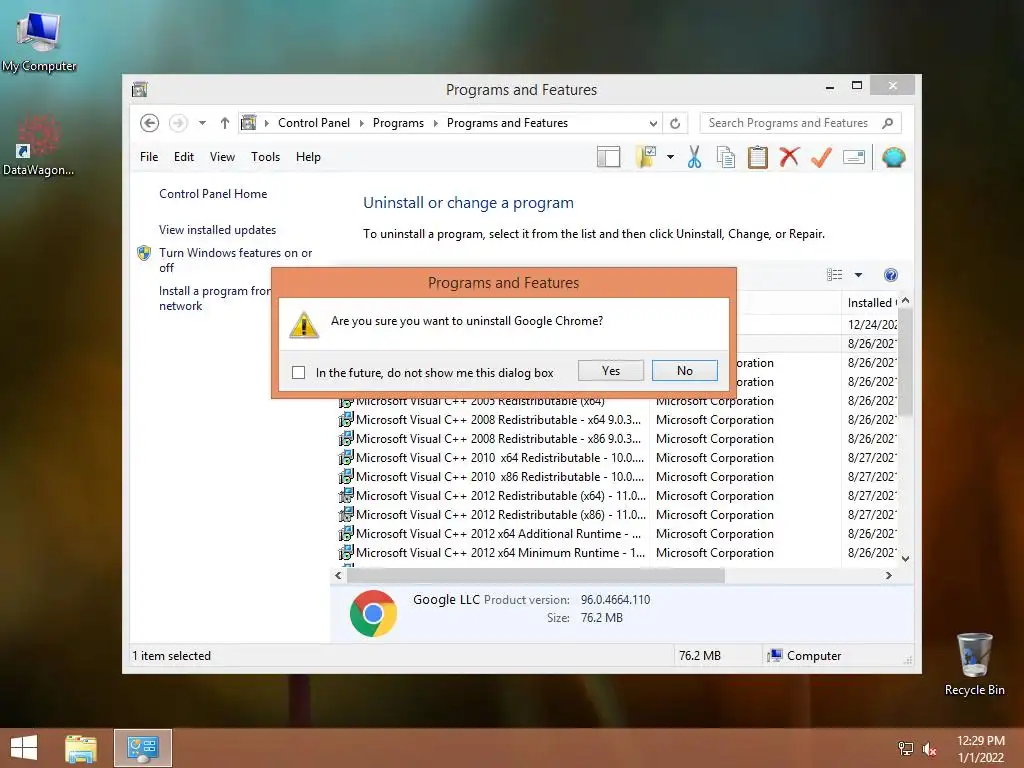The width and height of the screenshot is (1024, 768).
Task: Open Install a program from network link
Action: (214, 298)
